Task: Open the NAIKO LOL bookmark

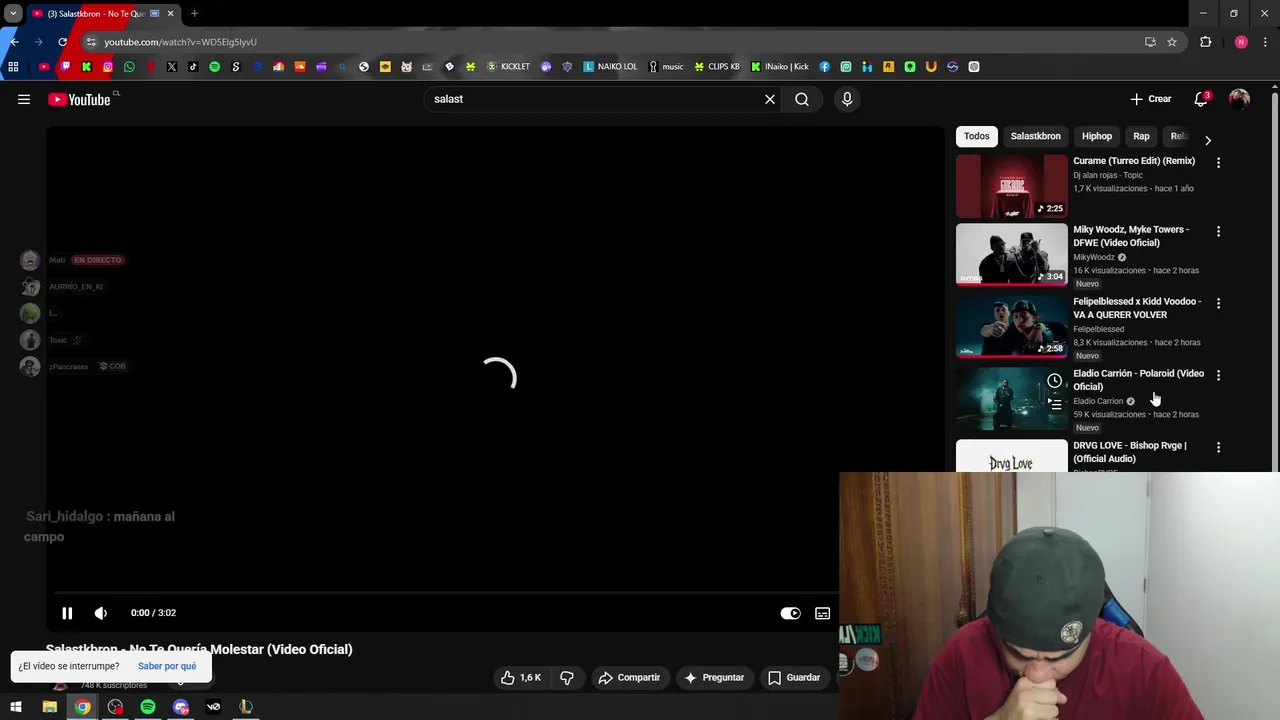Action: pos(610,67)
